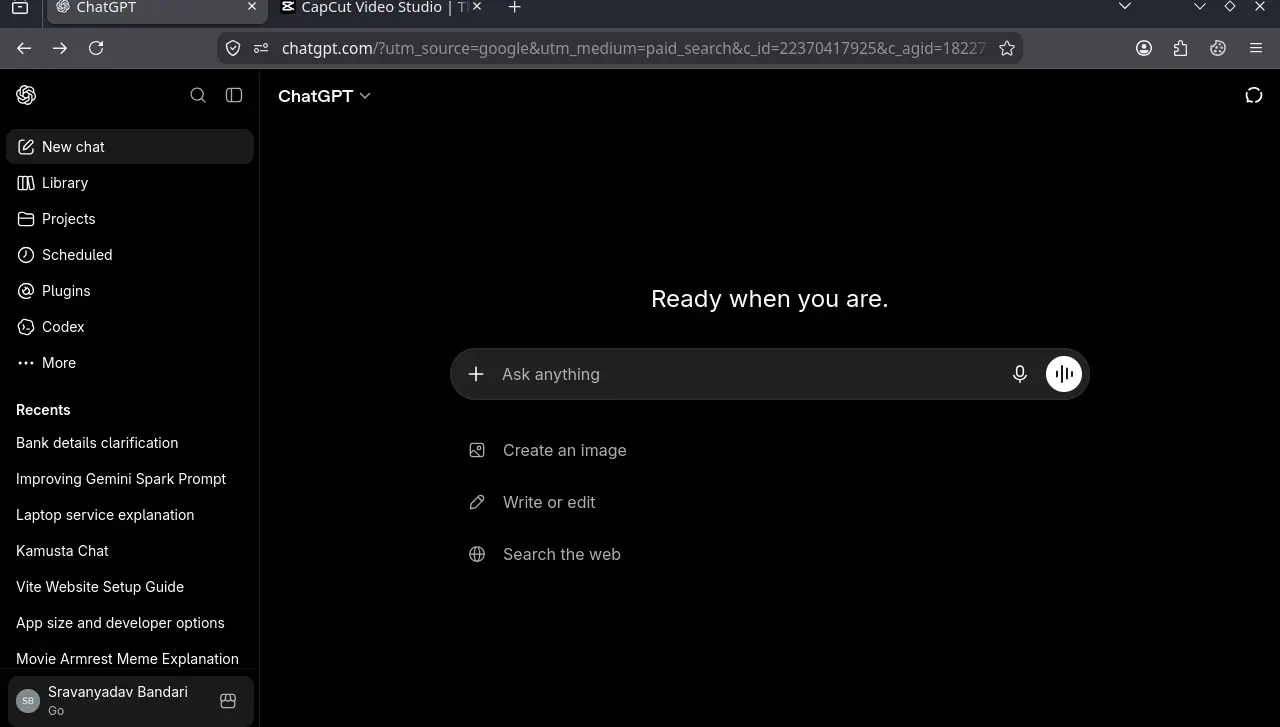Open App size and developer options chat
The width and height of the screenshot is (1280, 727).
[x=130, y=623]
